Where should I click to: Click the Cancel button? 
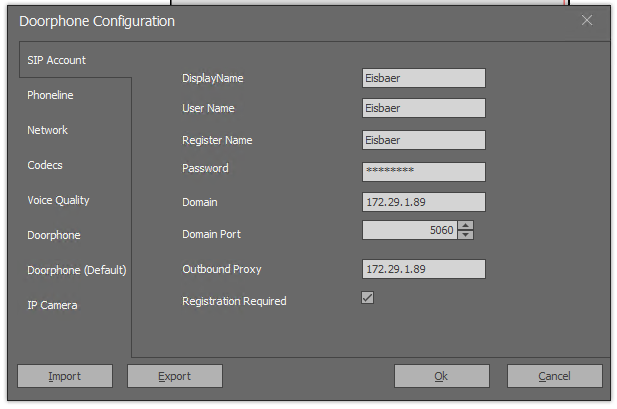pyautogui.click(x=554, y=376)
